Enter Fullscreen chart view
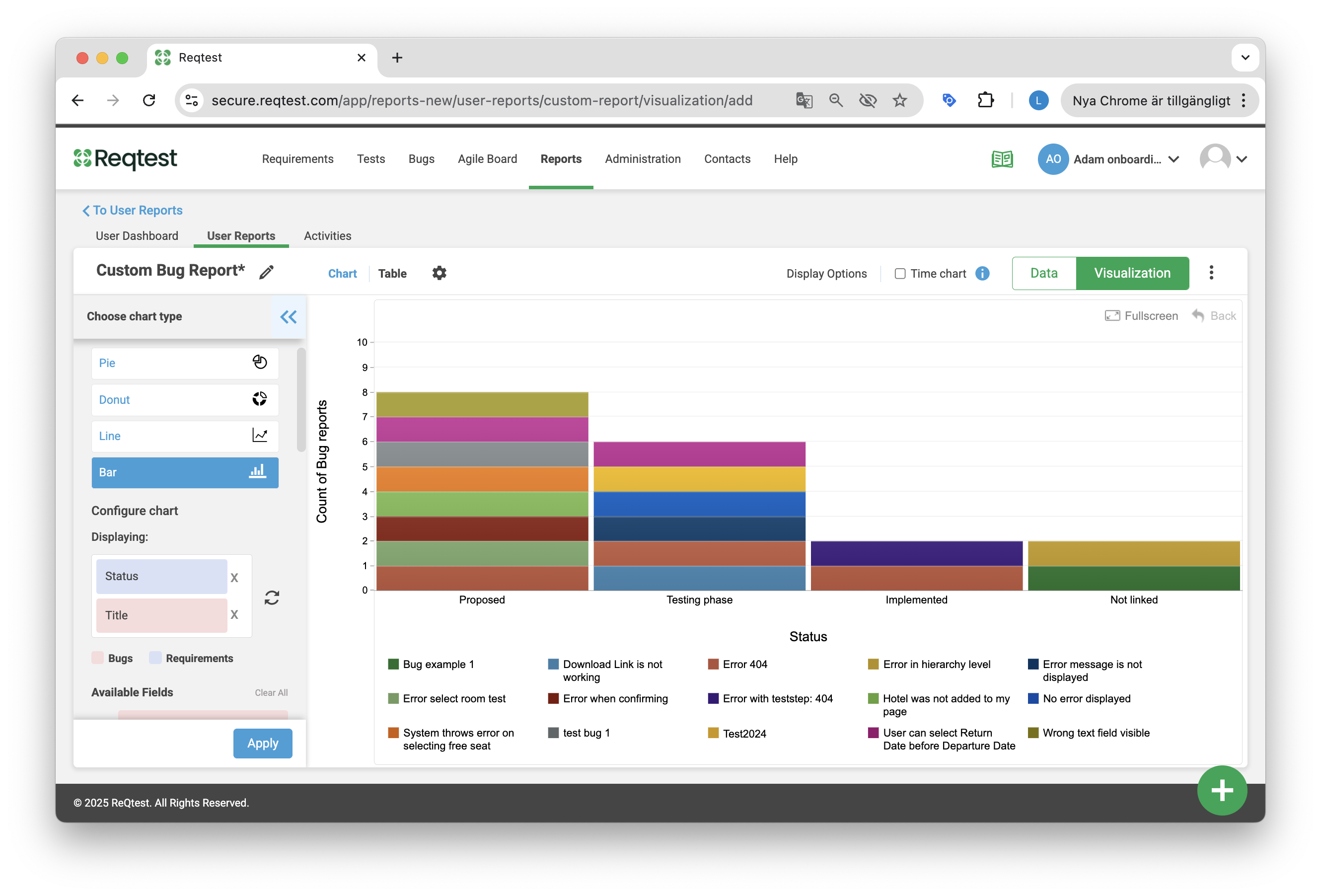 [1141, 315]
